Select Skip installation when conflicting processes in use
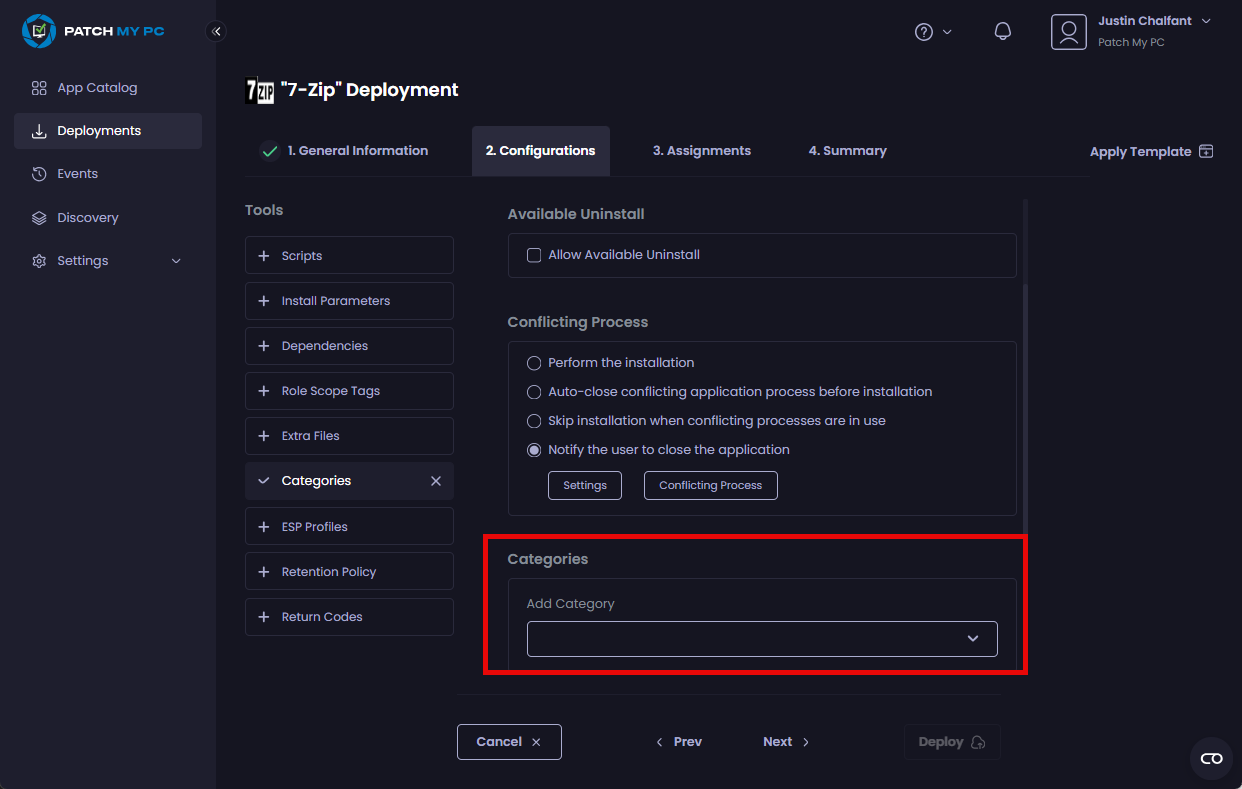1242x789 pixels. tap(534, 421)
